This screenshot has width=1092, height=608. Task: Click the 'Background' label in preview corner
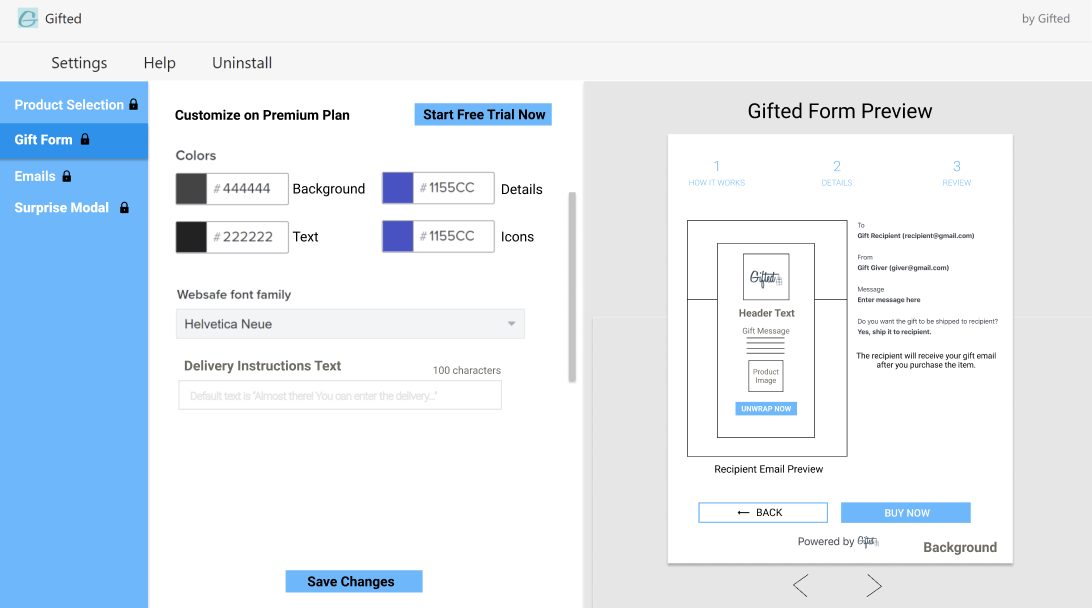(960, 547)
